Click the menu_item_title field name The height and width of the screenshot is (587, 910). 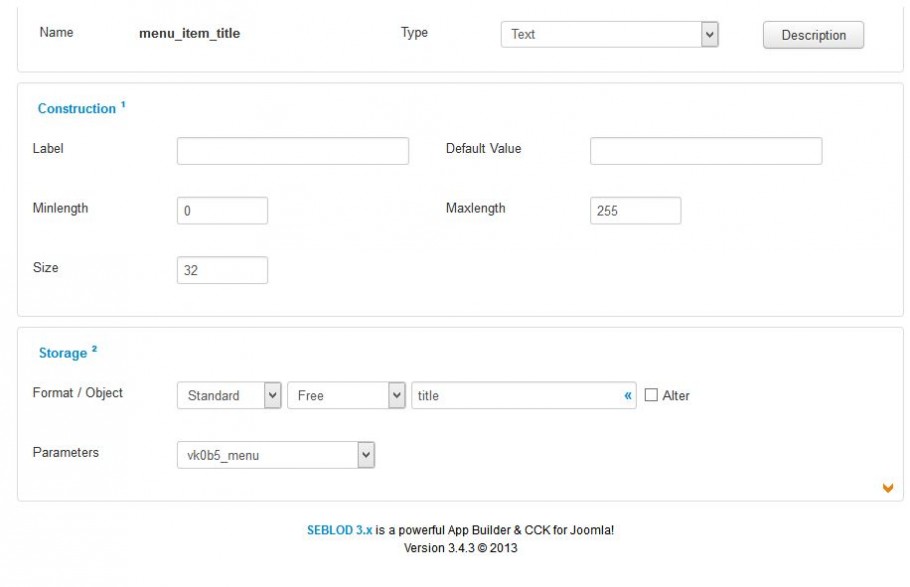[189, 34]
